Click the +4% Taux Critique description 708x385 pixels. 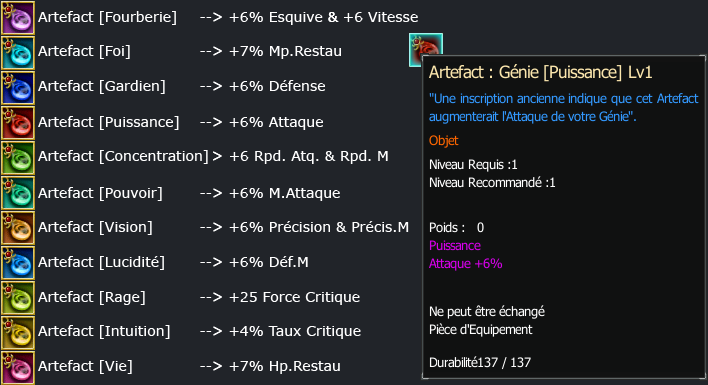point(295,331)
